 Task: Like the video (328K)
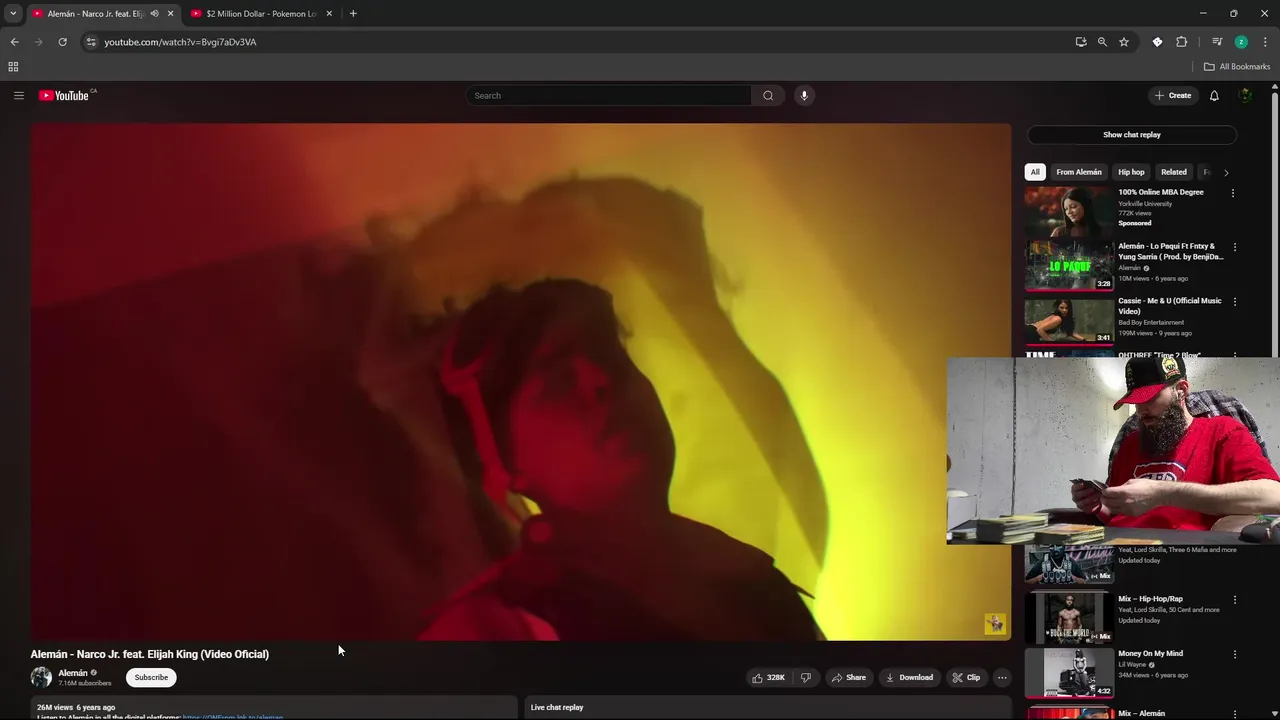click(x=768, y=677)
